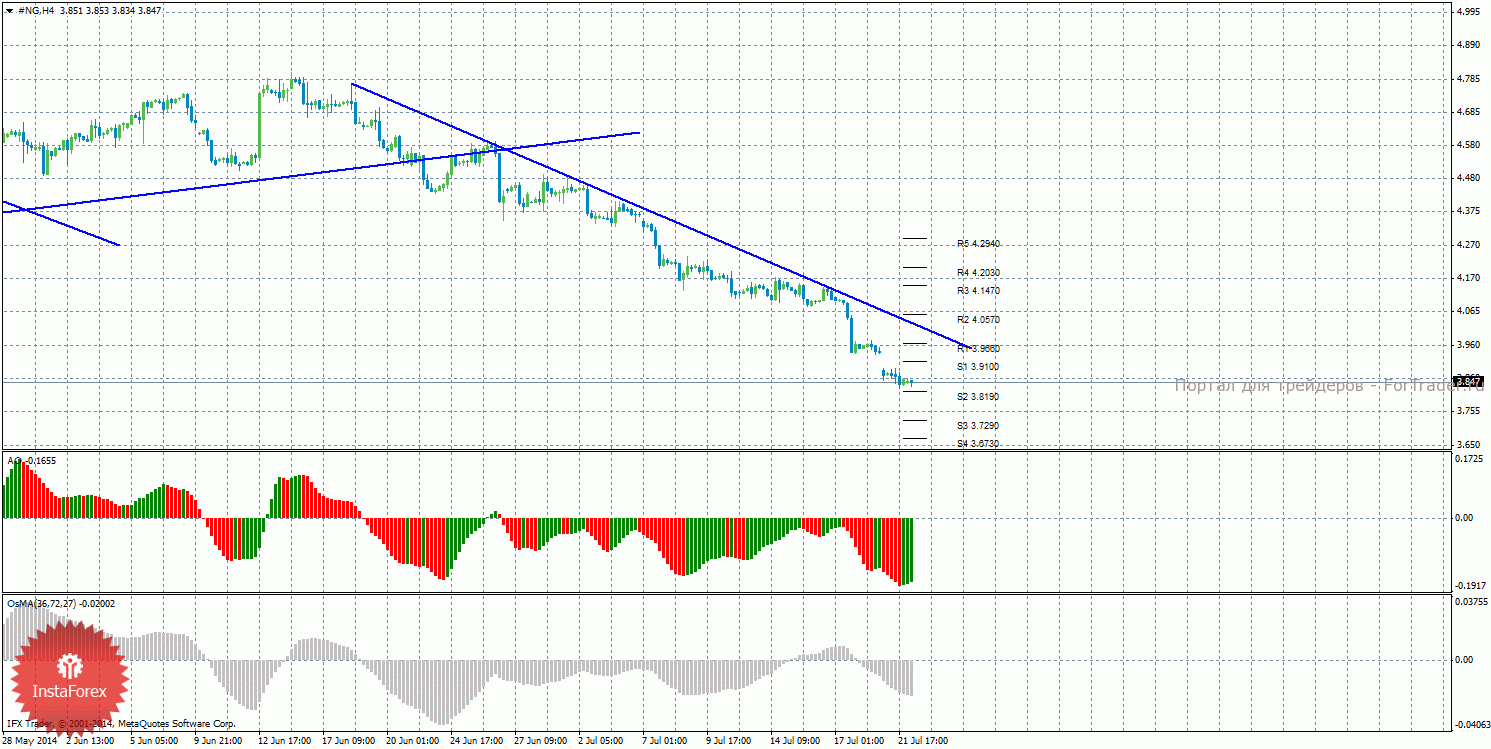Click the 7 Jul 01:00 time label
The width and height of the screenshot is (1491, 749).
pos(664,741)
